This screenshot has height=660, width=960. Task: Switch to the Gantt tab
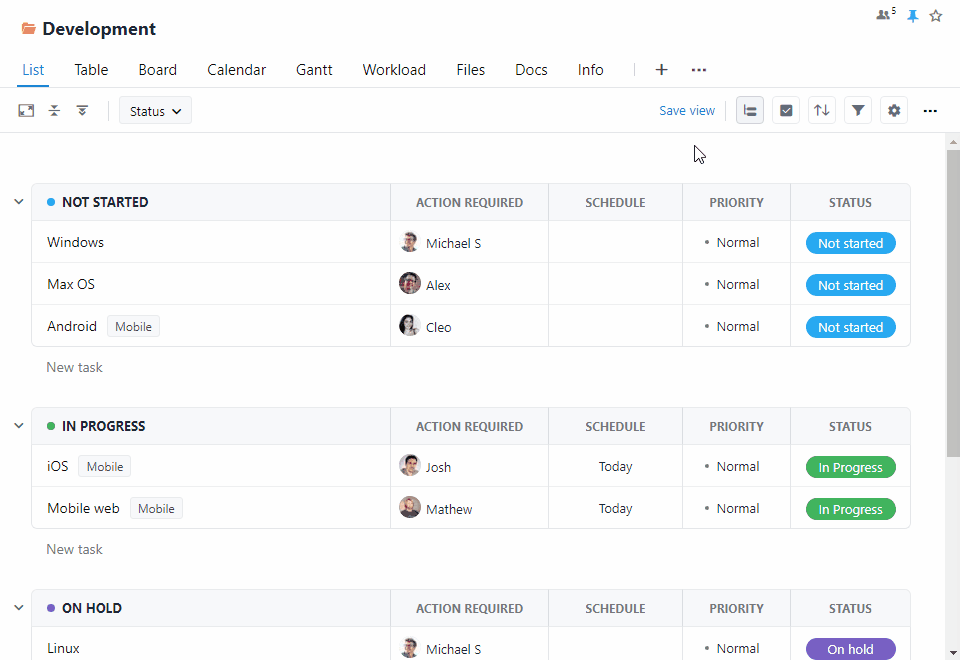tap(314, 70)
